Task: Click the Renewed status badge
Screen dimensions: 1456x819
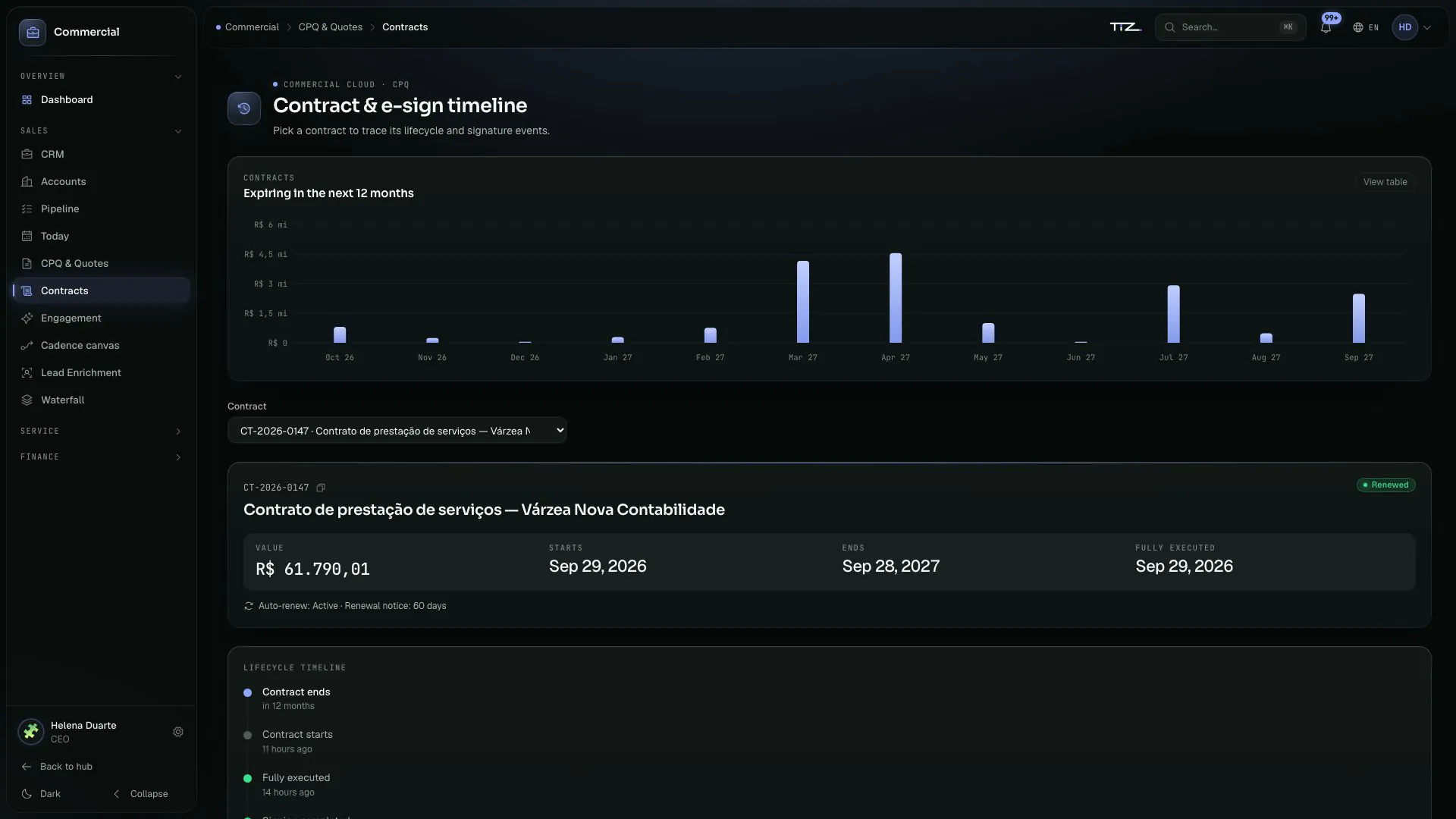Action: pyautogui.click(x=1385, y=485)
